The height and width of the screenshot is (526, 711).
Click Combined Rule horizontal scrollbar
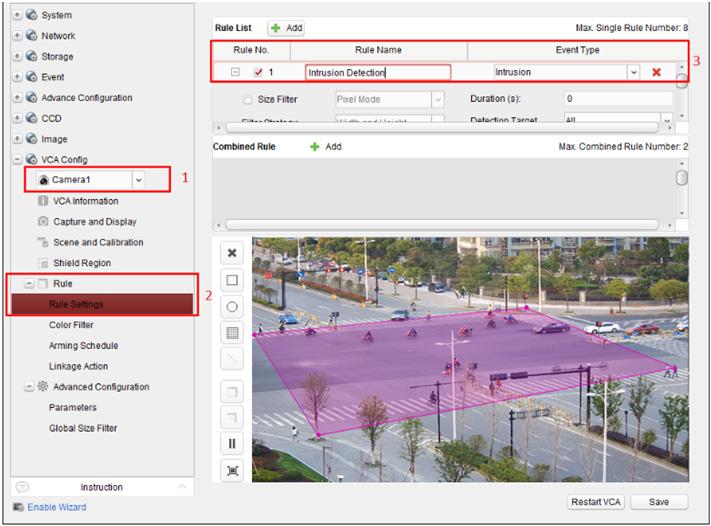coord(442,225)
